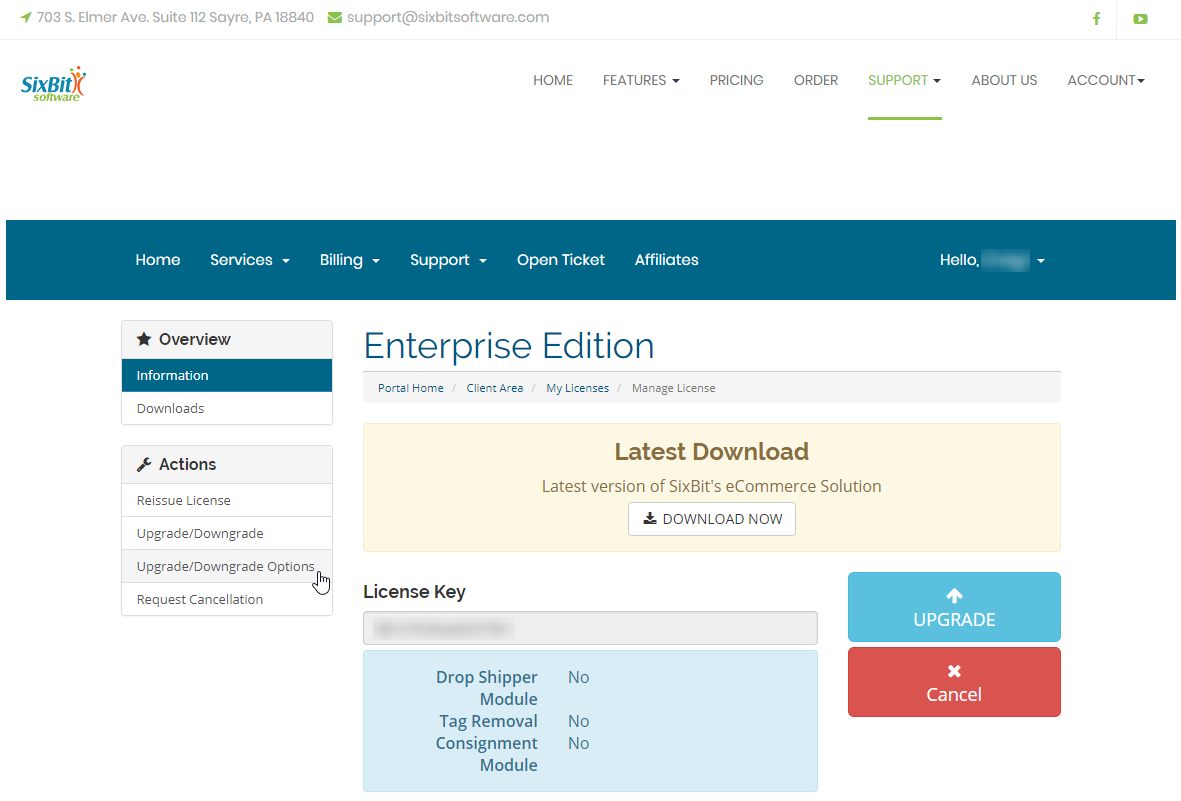Choose Upgrade/Downgrade Options under Actions
The height and width of the screenshot is (801, 1181).
pyautogui.click(x=227, y=567)
